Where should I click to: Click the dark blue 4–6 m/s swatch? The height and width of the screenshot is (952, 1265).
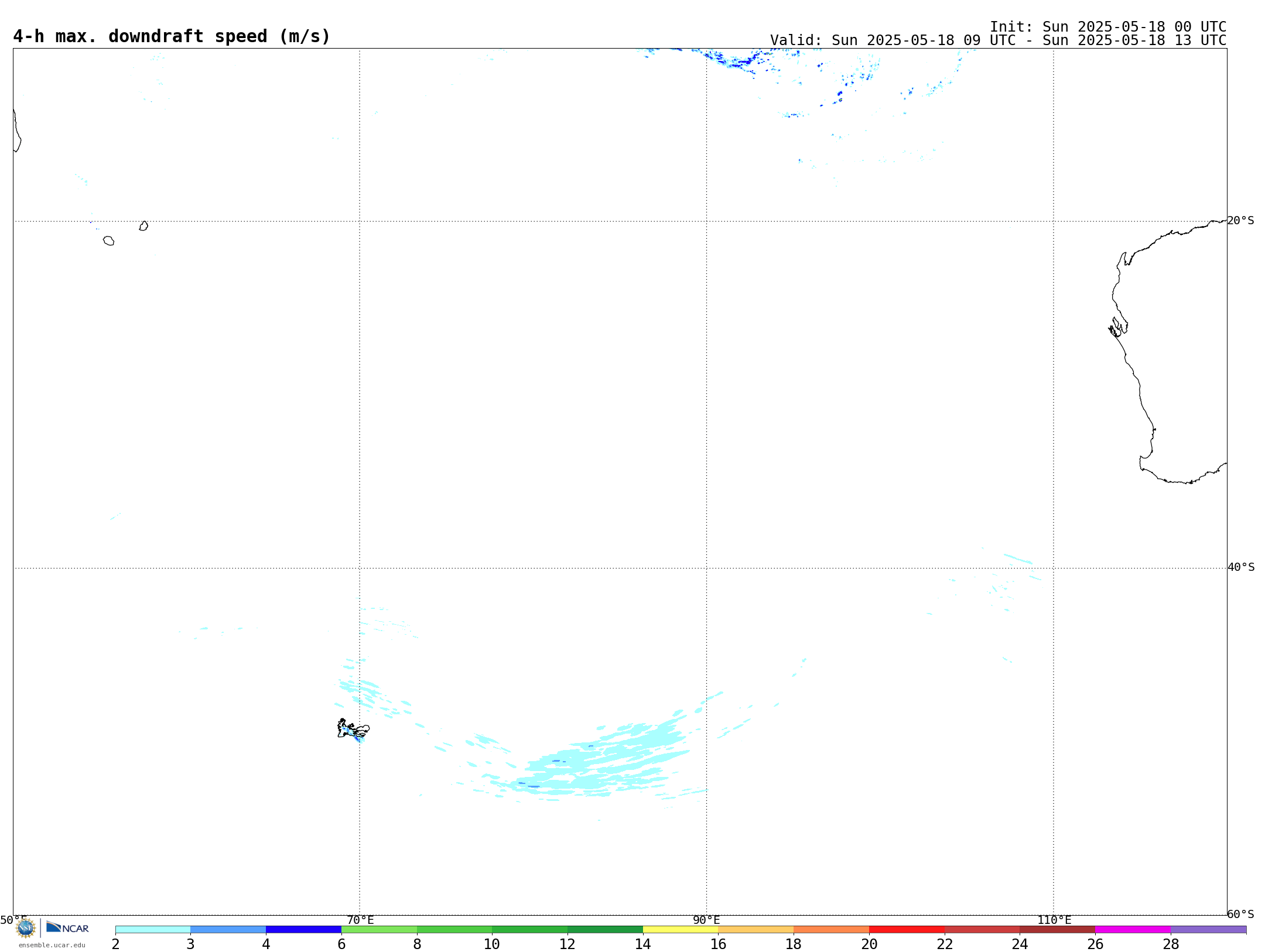304,930
